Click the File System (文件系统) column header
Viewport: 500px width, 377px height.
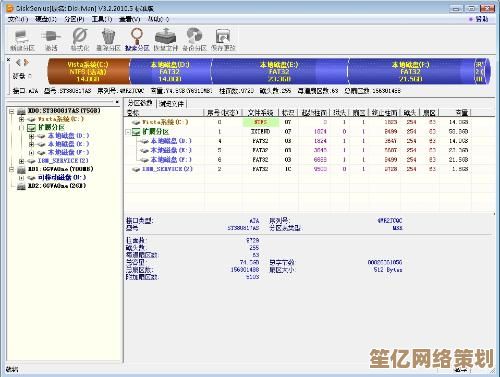pyautogui.click(x=261, y=113)
